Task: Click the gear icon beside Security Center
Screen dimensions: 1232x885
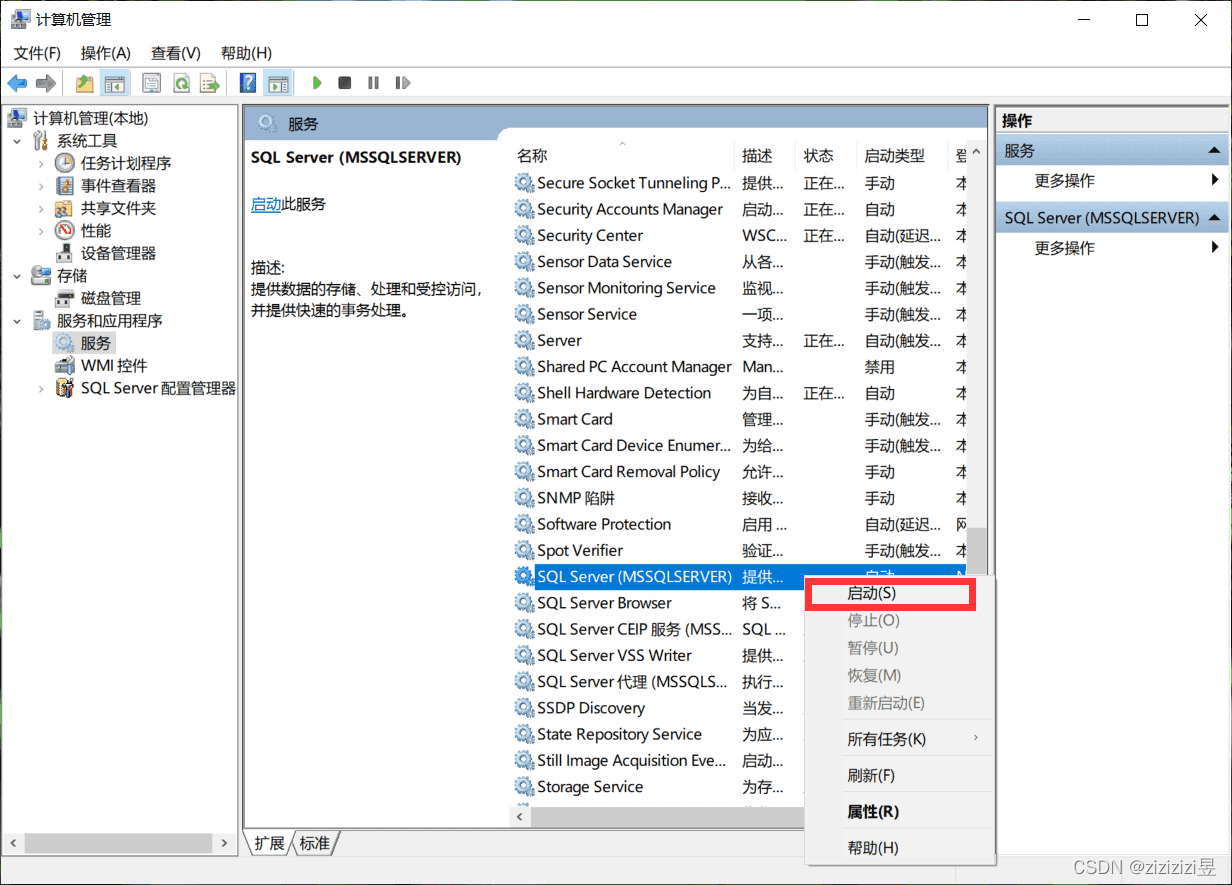Action: tap(524, 236)
